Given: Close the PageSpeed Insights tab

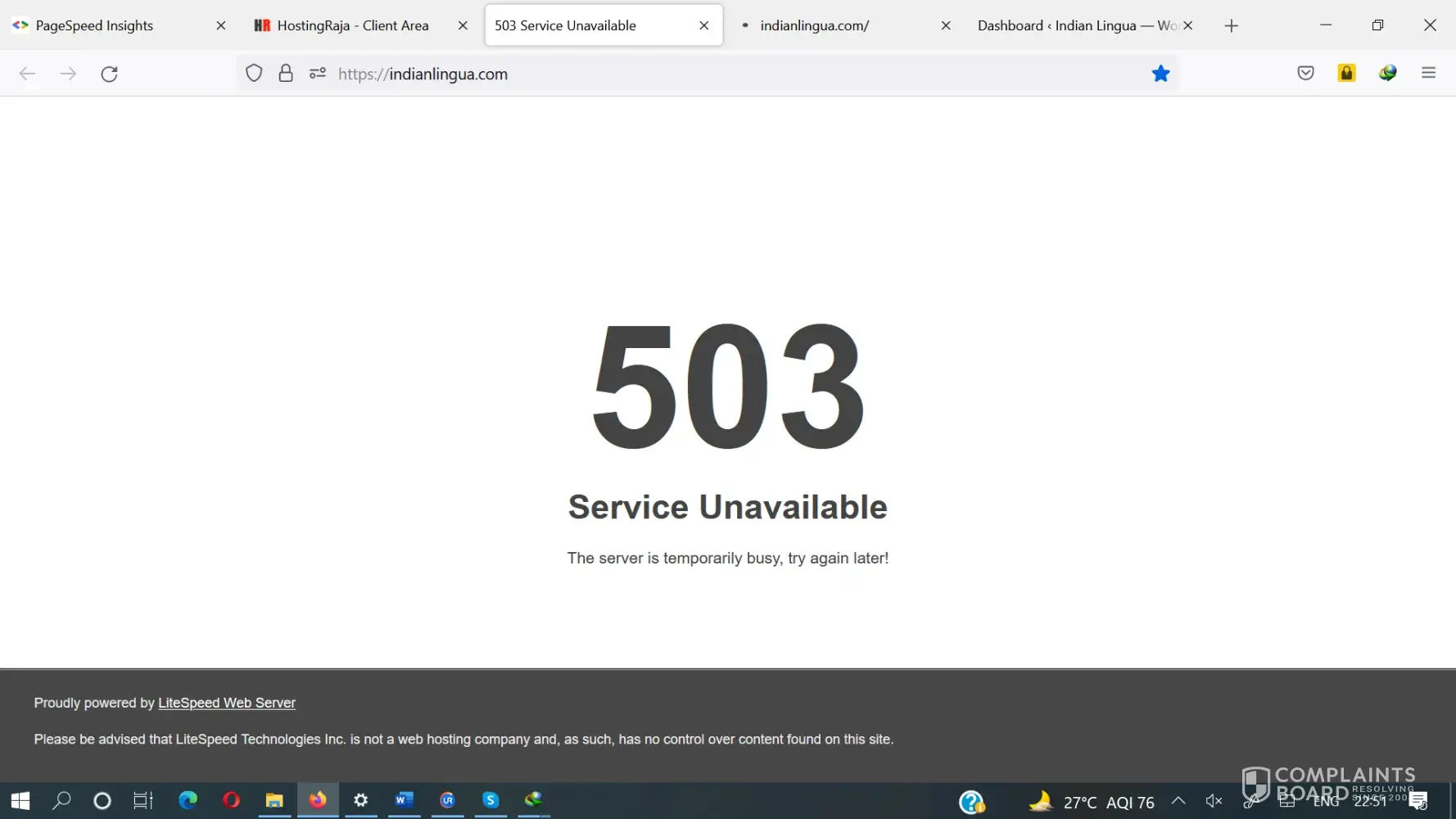Looking at the screenshot, I should 220,25.
